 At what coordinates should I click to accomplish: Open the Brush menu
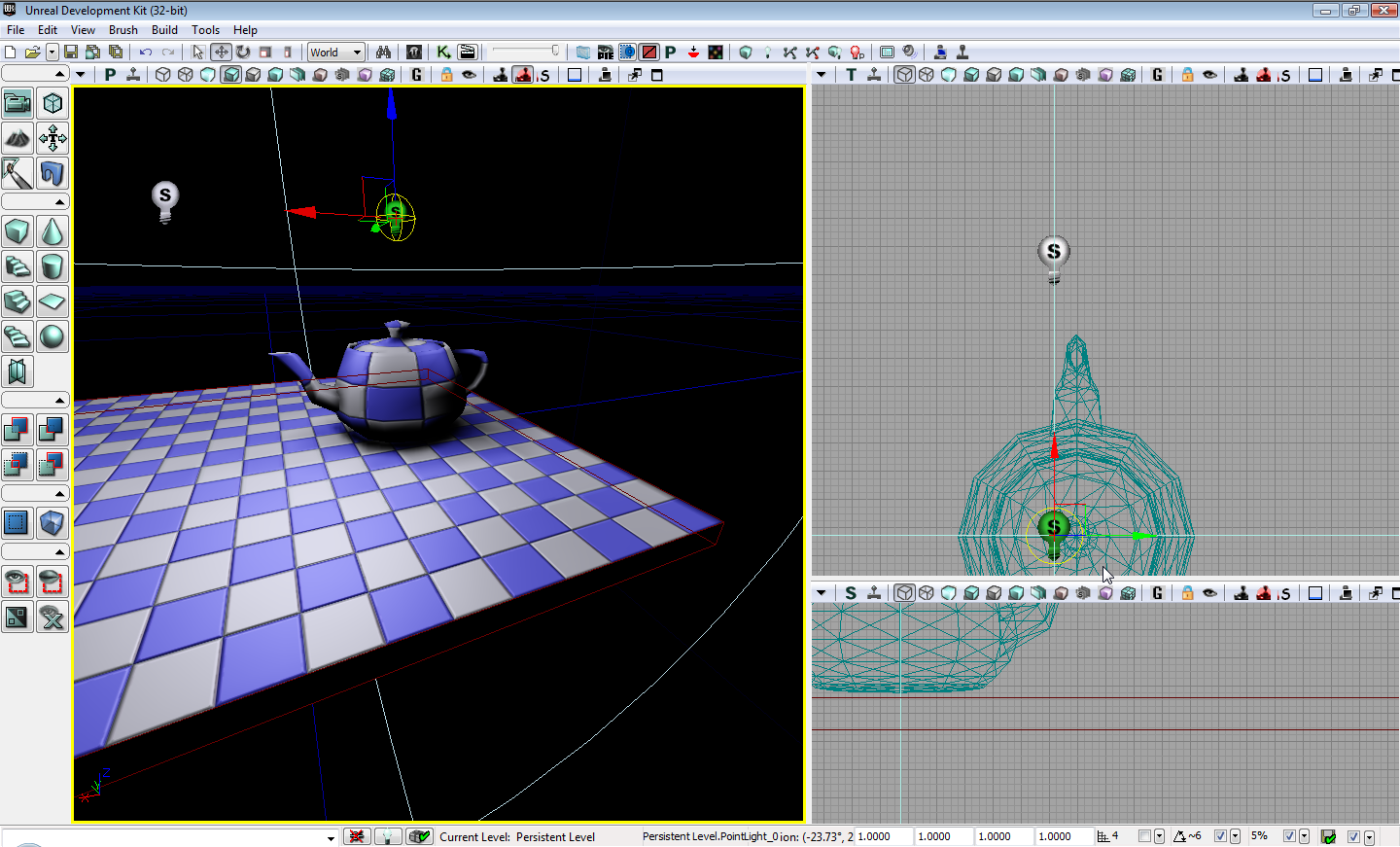coord(122,30)
